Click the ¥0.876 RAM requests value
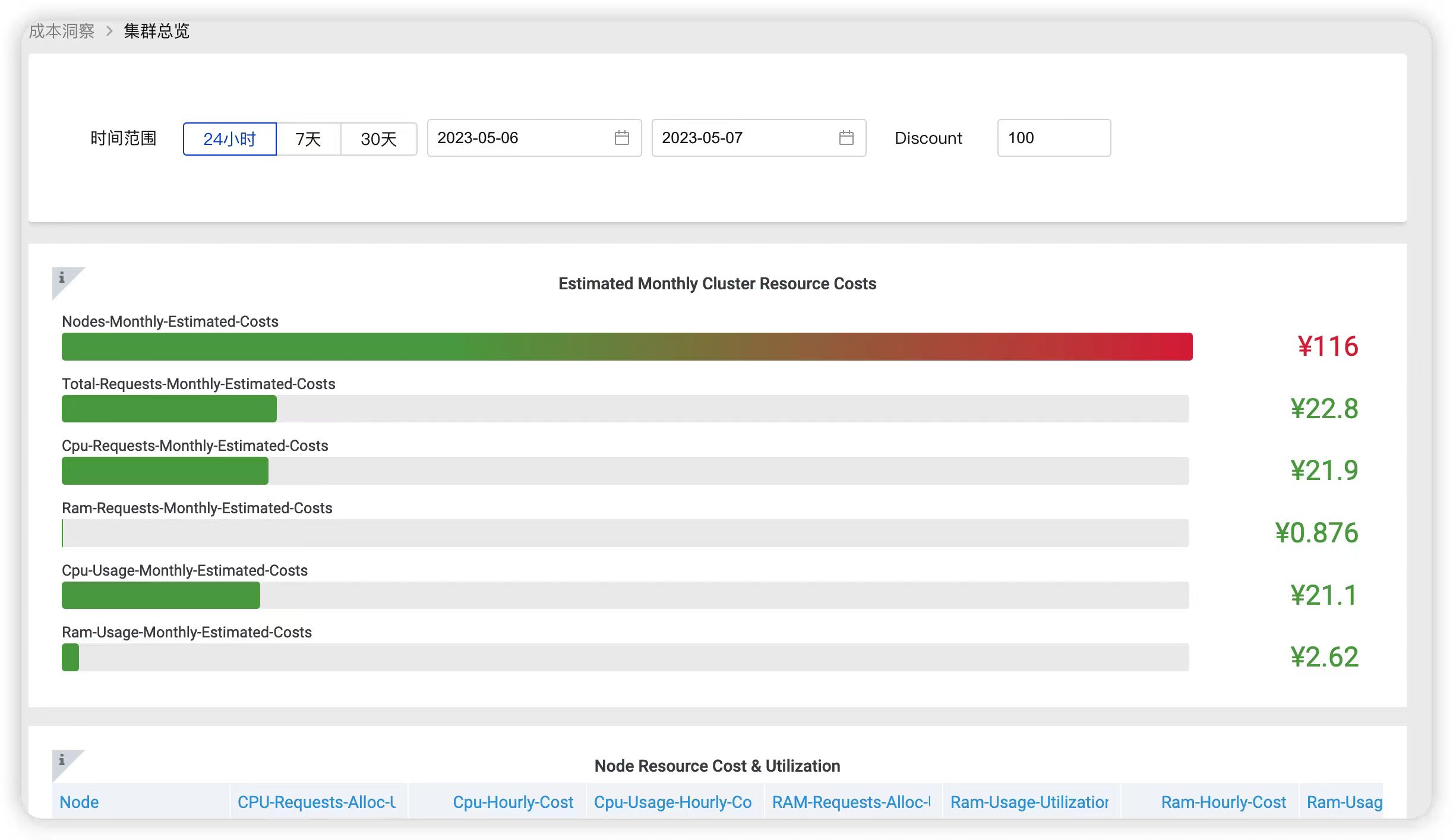Image resolution: width=1453 pixels, height=840 pixels. 1316,533
